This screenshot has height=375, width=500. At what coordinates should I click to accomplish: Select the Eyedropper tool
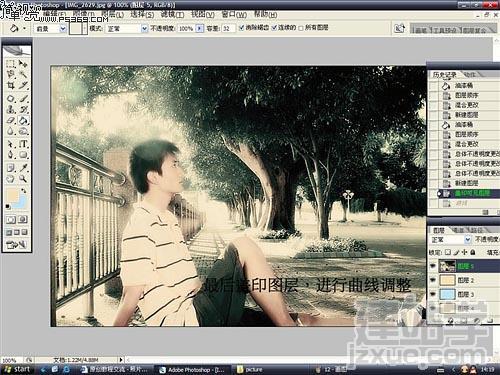(x=23, y=167)
